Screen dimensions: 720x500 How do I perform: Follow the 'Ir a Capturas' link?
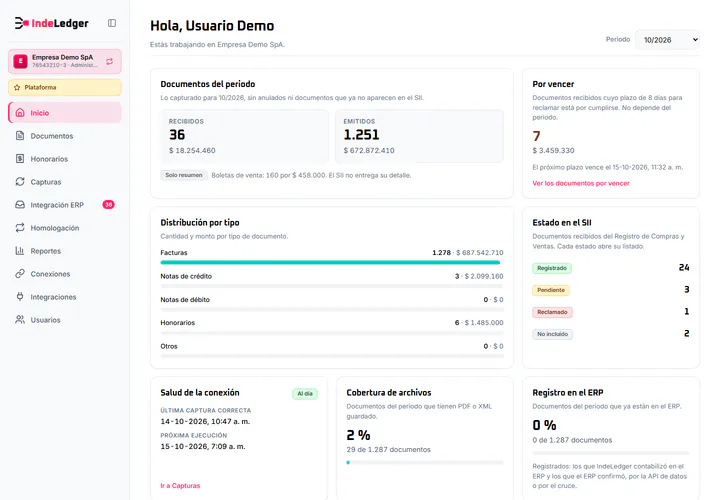pyautogui.click(x=180, y=485)
